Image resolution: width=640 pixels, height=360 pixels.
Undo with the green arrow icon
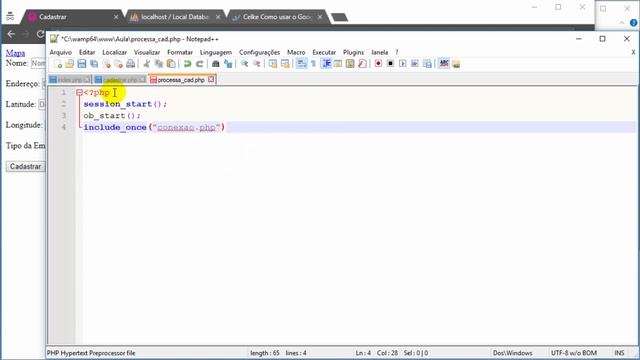187,64
